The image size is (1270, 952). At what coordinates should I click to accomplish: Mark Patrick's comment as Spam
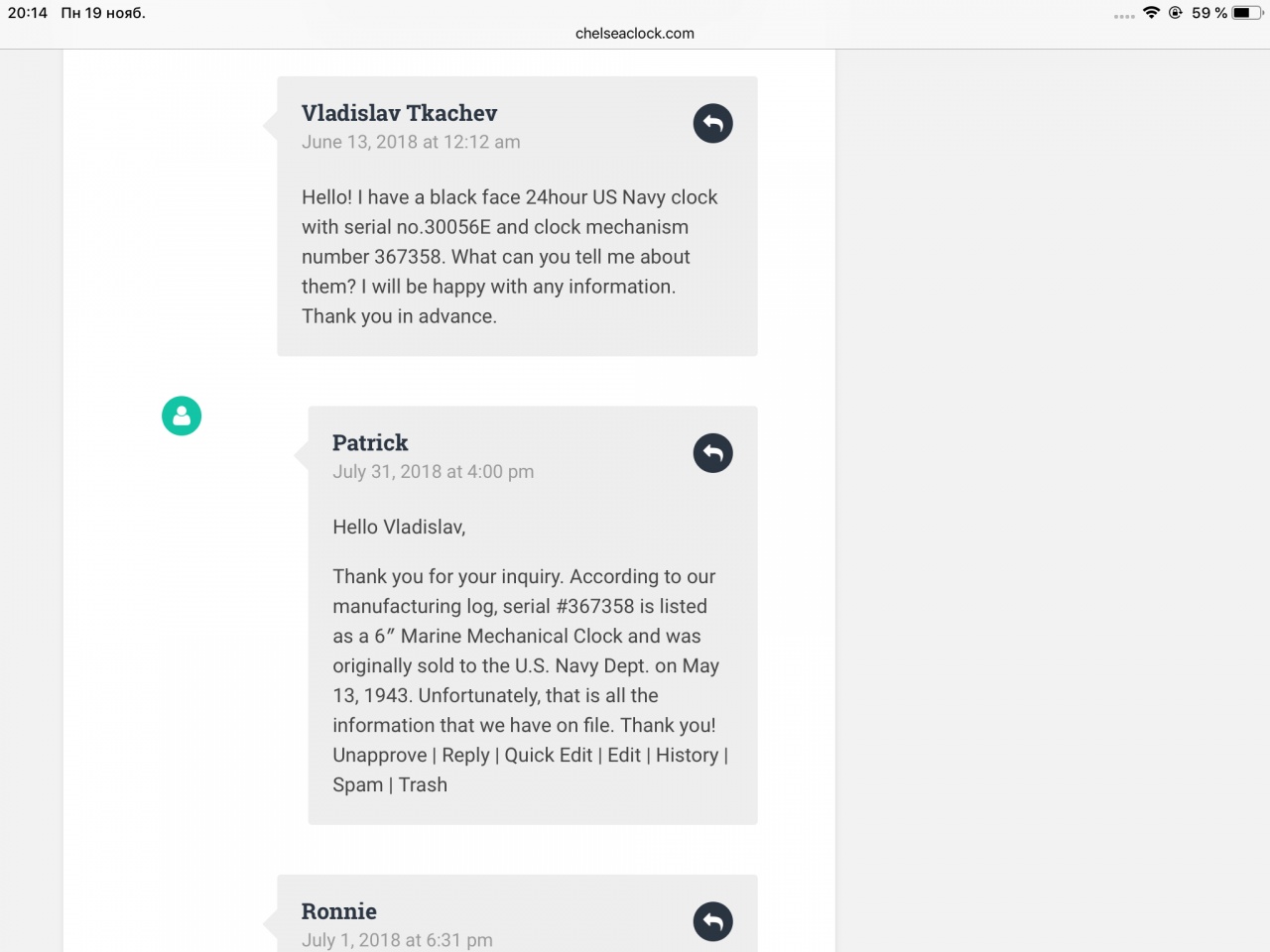pyautogui.click(x=357, y=785)
